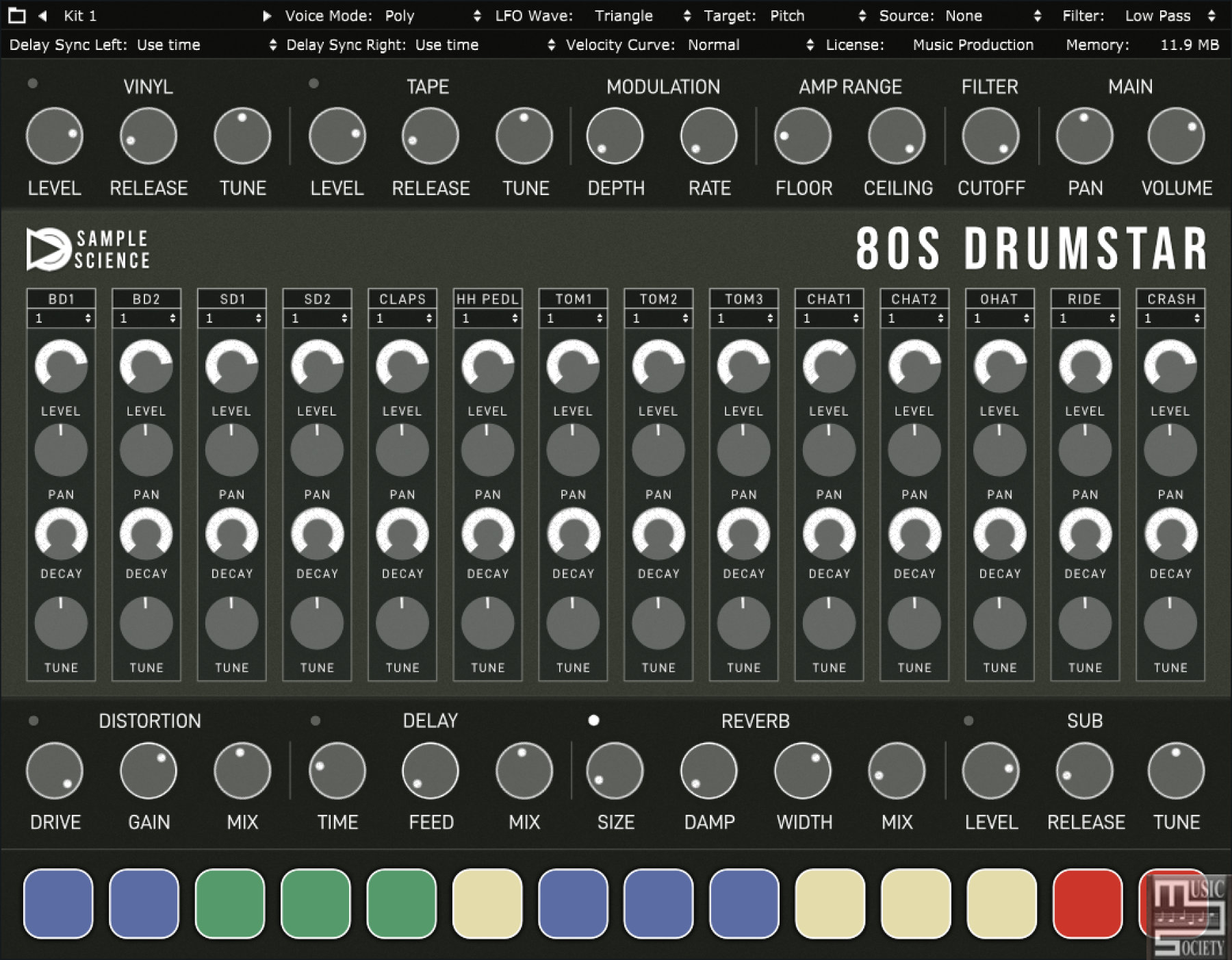Click the Delay TIME knob
1232x960 pixels.
(337, 770)
